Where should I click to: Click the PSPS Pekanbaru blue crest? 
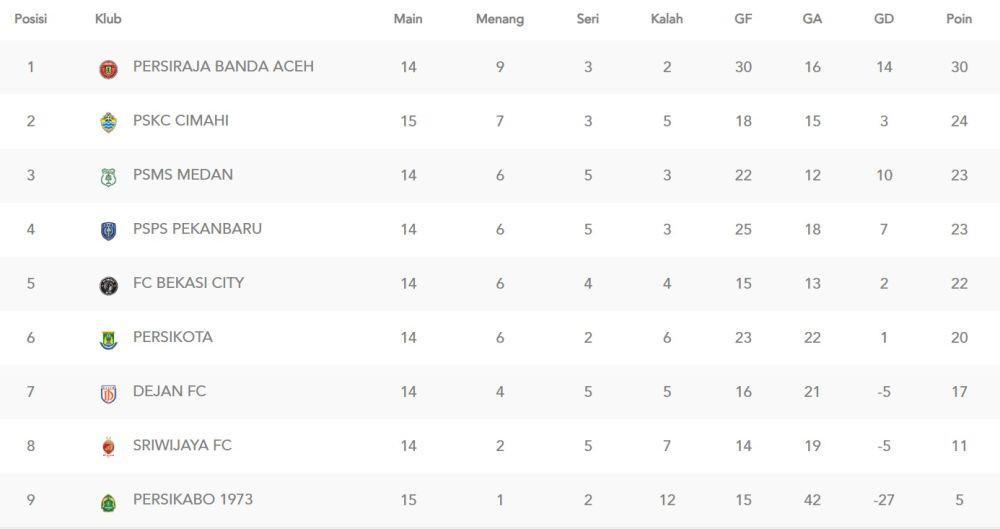tap(108, 231)
